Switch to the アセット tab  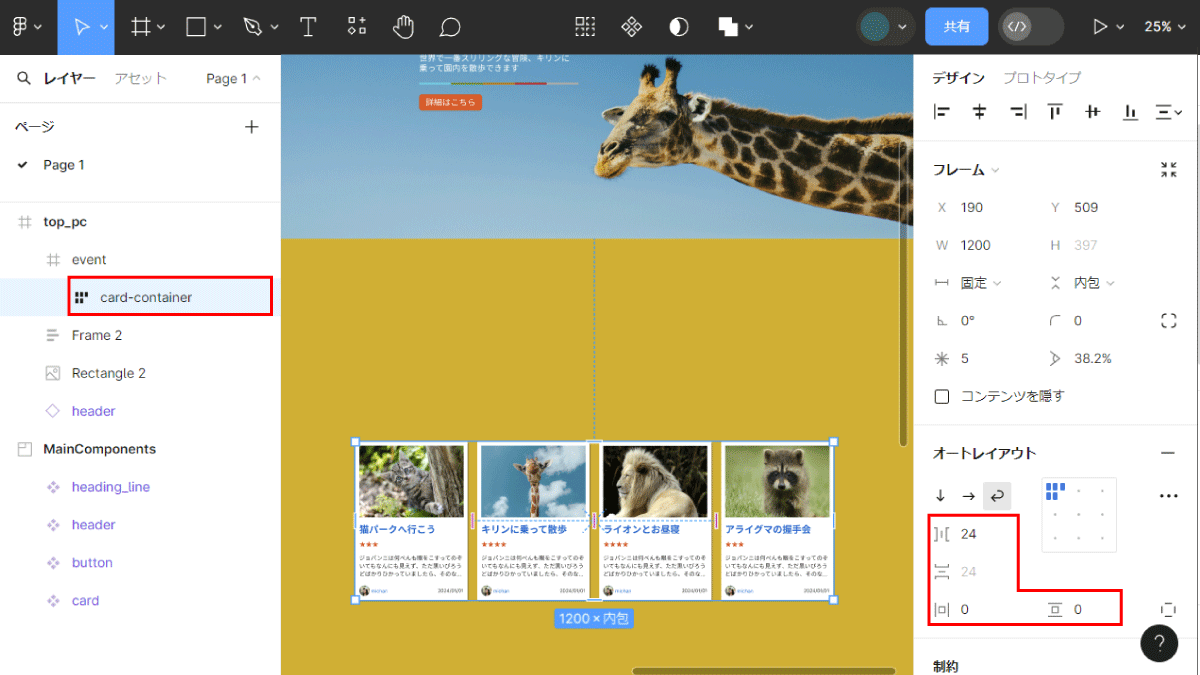[140, 79]
